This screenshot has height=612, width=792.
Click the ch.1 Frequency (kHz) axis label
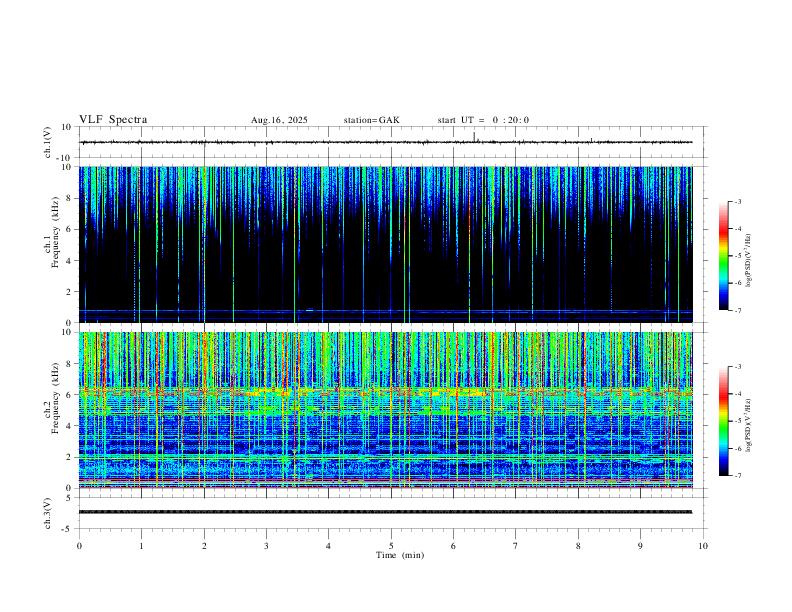[x=52, y=233]
